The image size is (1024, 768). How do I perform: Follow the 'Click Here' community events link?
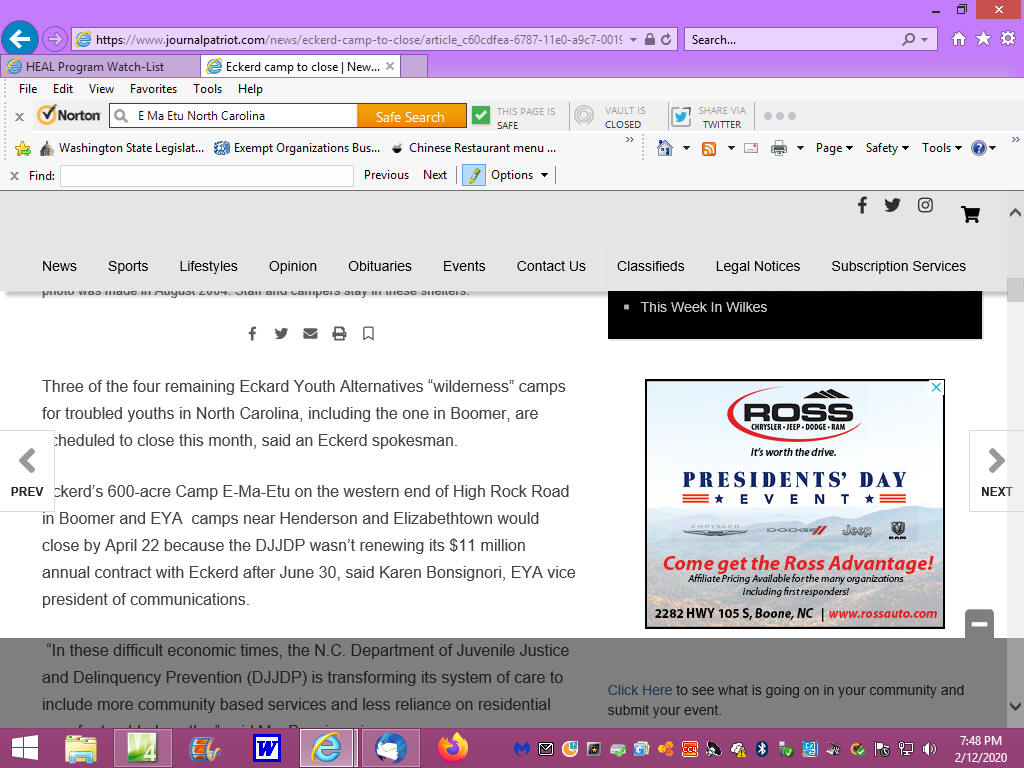(639, 690)
